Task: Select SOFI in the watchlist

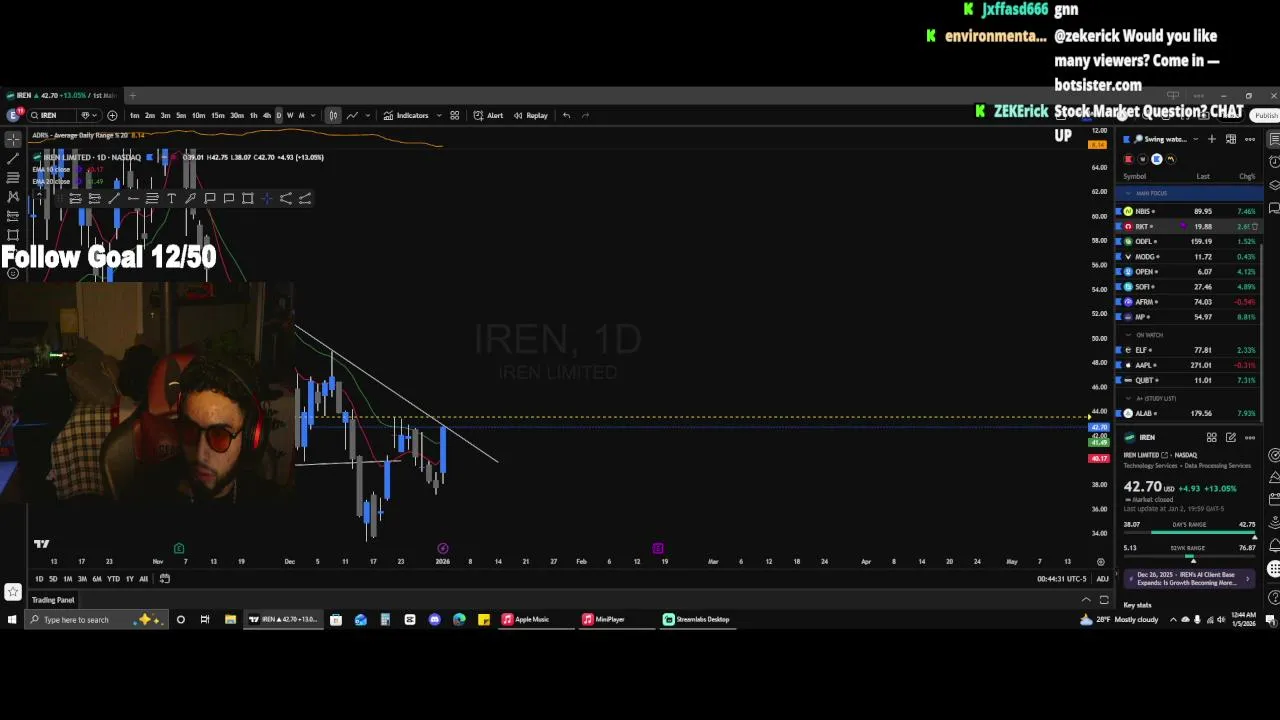Action: [1190, 287]
